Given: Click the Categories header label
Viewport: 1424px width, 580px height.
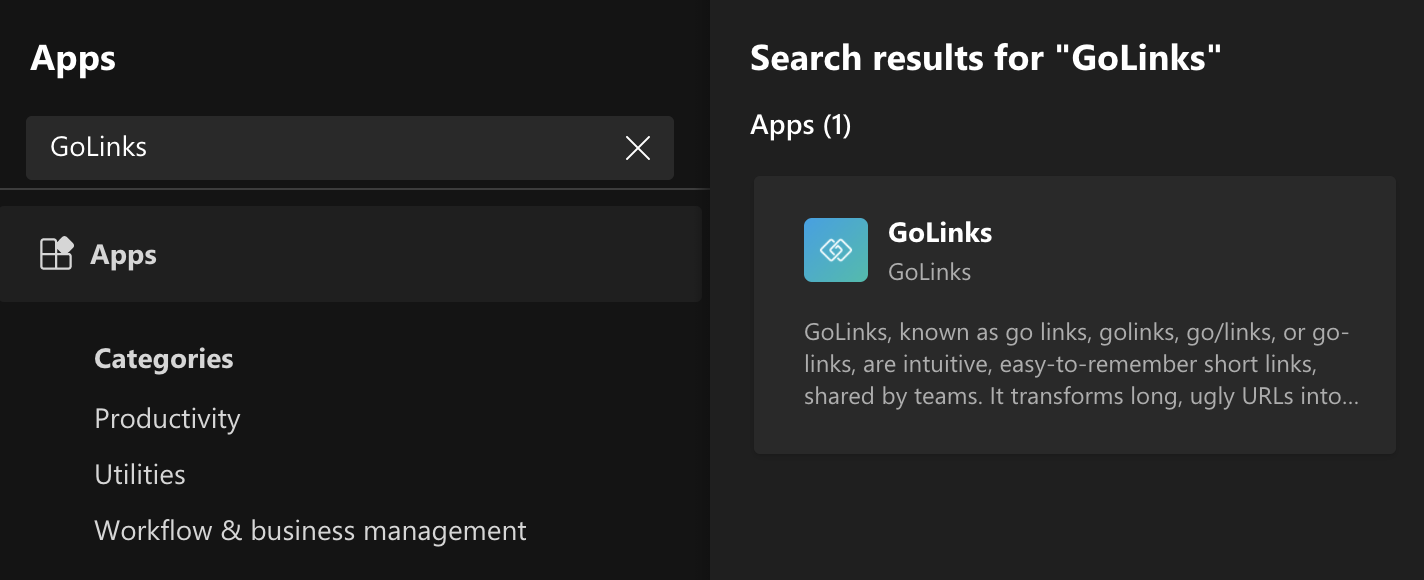Looking at the screenshot, I should (163, 358).
